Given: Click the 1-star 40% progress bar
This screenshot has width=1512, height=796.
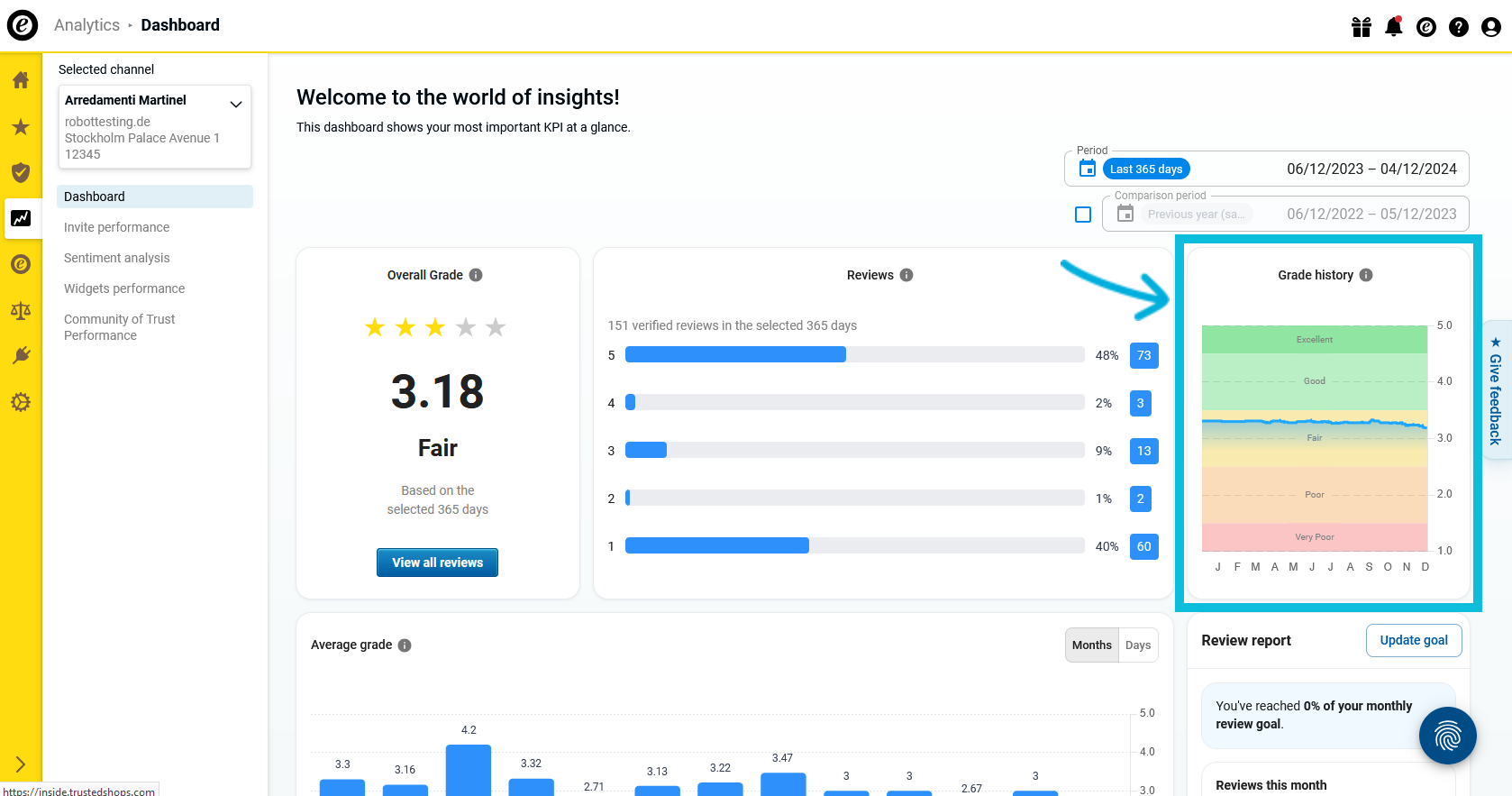Looking at the screenshot, I should [854, 545].
